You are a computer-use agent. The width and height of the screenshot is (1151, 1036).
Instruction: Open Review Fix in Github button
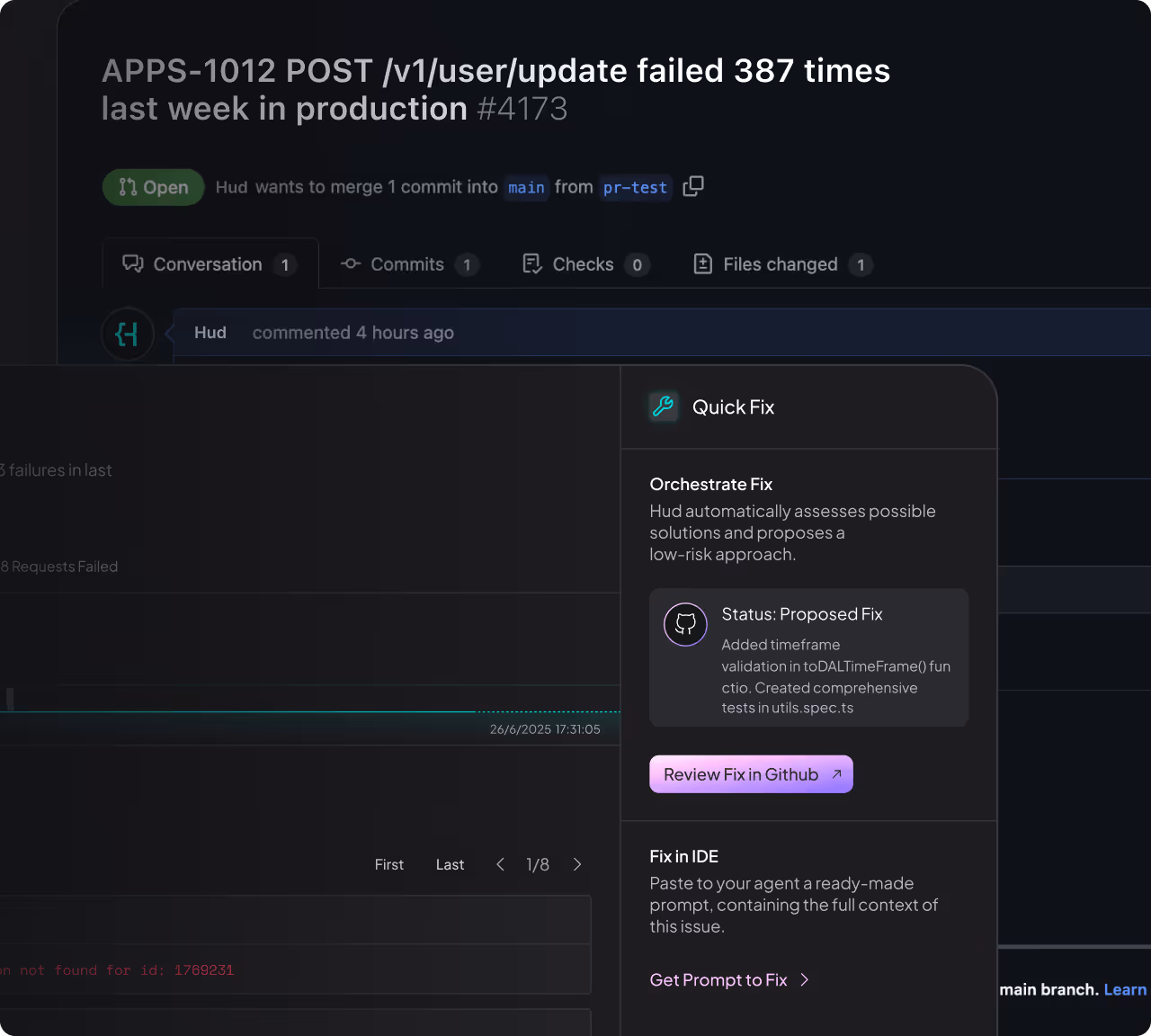point(751,774)
